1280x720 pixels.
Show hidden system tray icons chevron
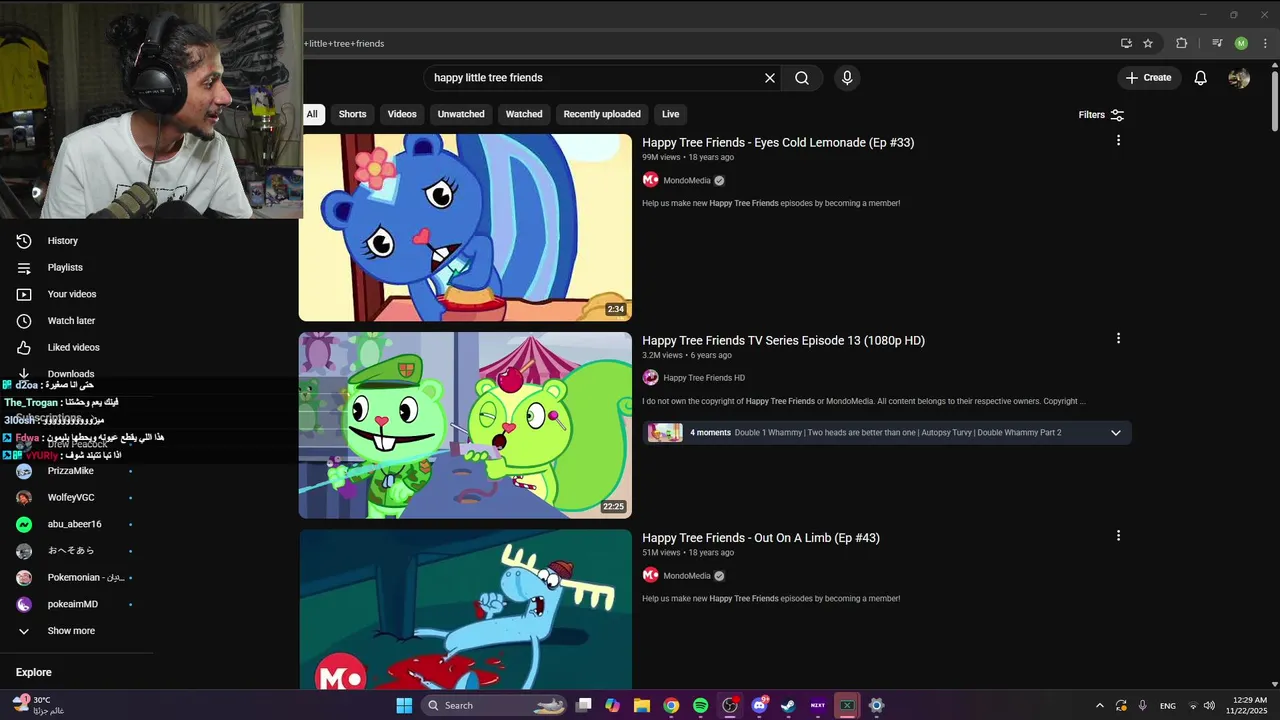[1100, 705]
